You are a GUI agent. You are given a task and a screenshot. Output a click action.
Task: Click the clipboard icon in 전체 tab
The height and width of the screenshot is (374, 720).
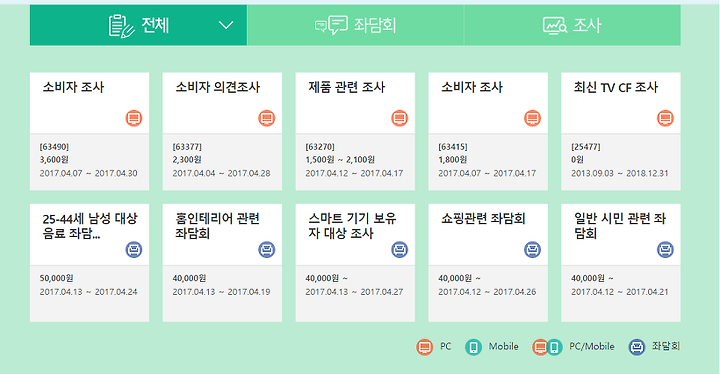121,26
